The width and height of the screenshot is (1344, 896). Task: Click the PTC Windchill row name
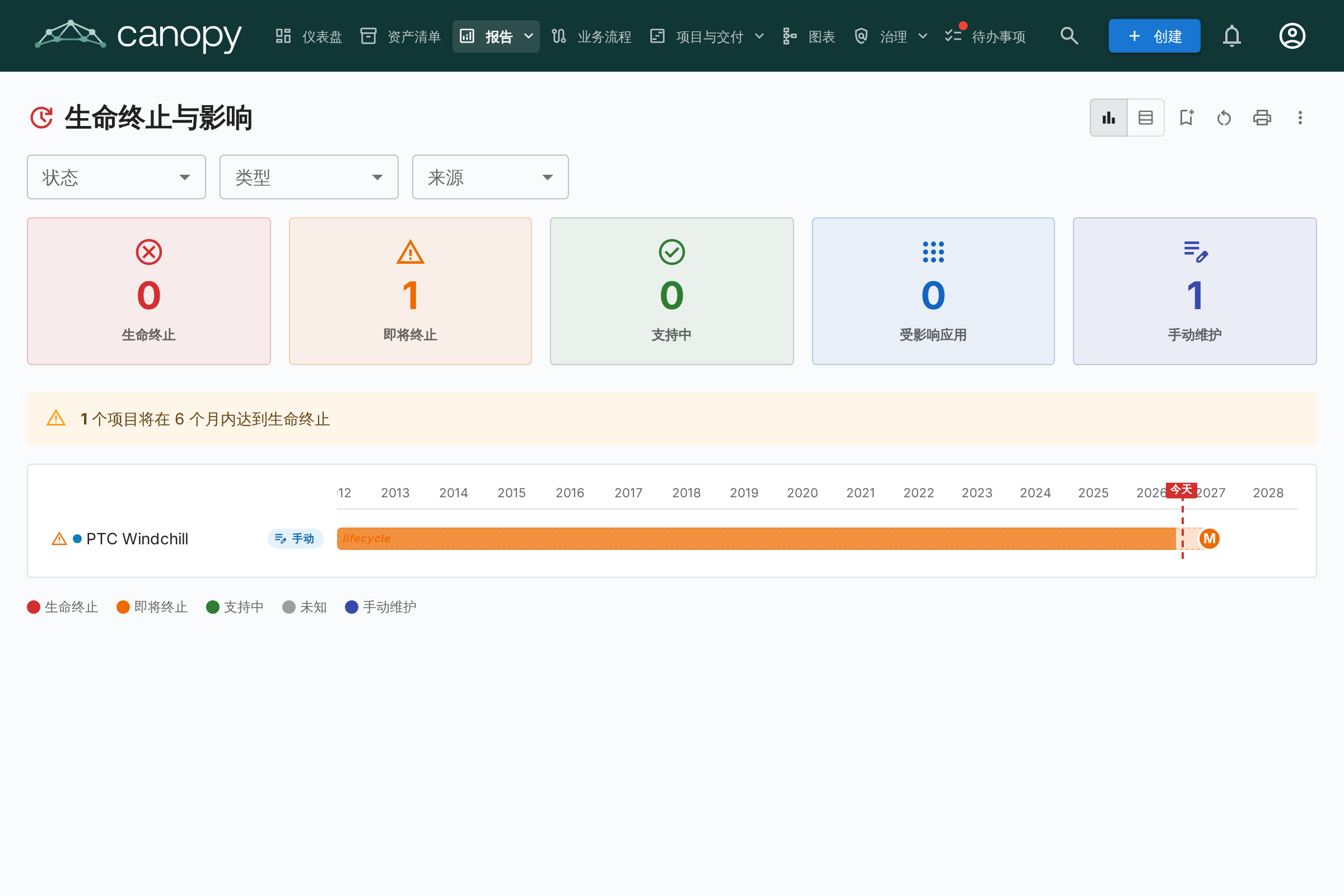point(137,539)
